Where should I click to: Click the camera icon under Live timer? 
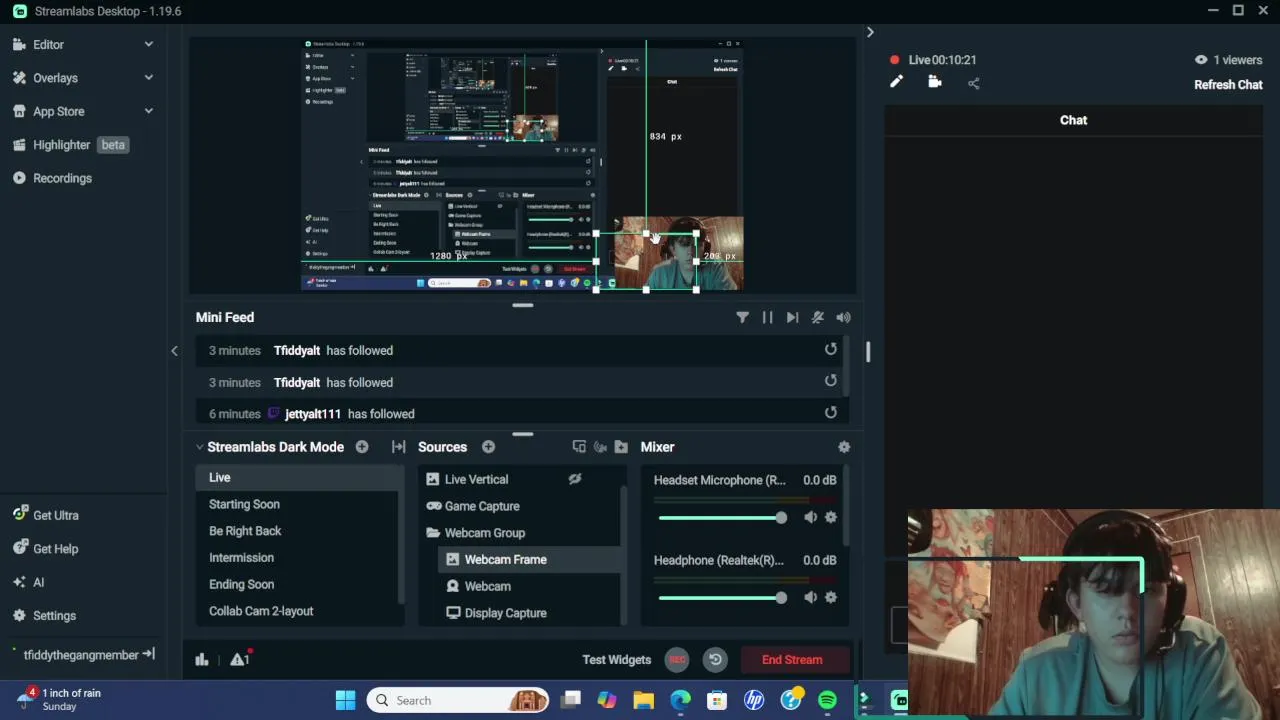(x=935, y=83)
